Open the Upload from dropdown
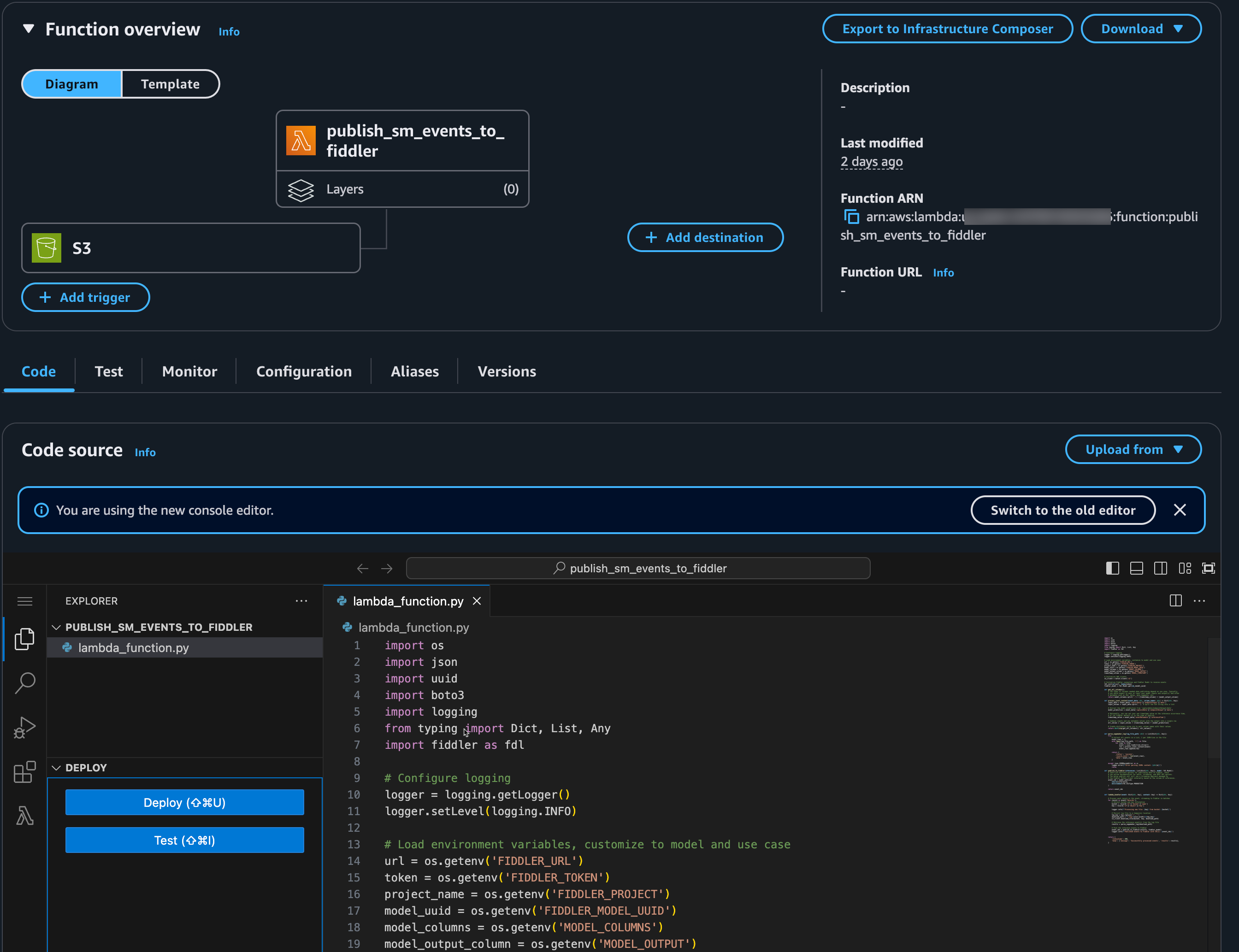This screenshot has width=1239, height=952. [1133, 449]
